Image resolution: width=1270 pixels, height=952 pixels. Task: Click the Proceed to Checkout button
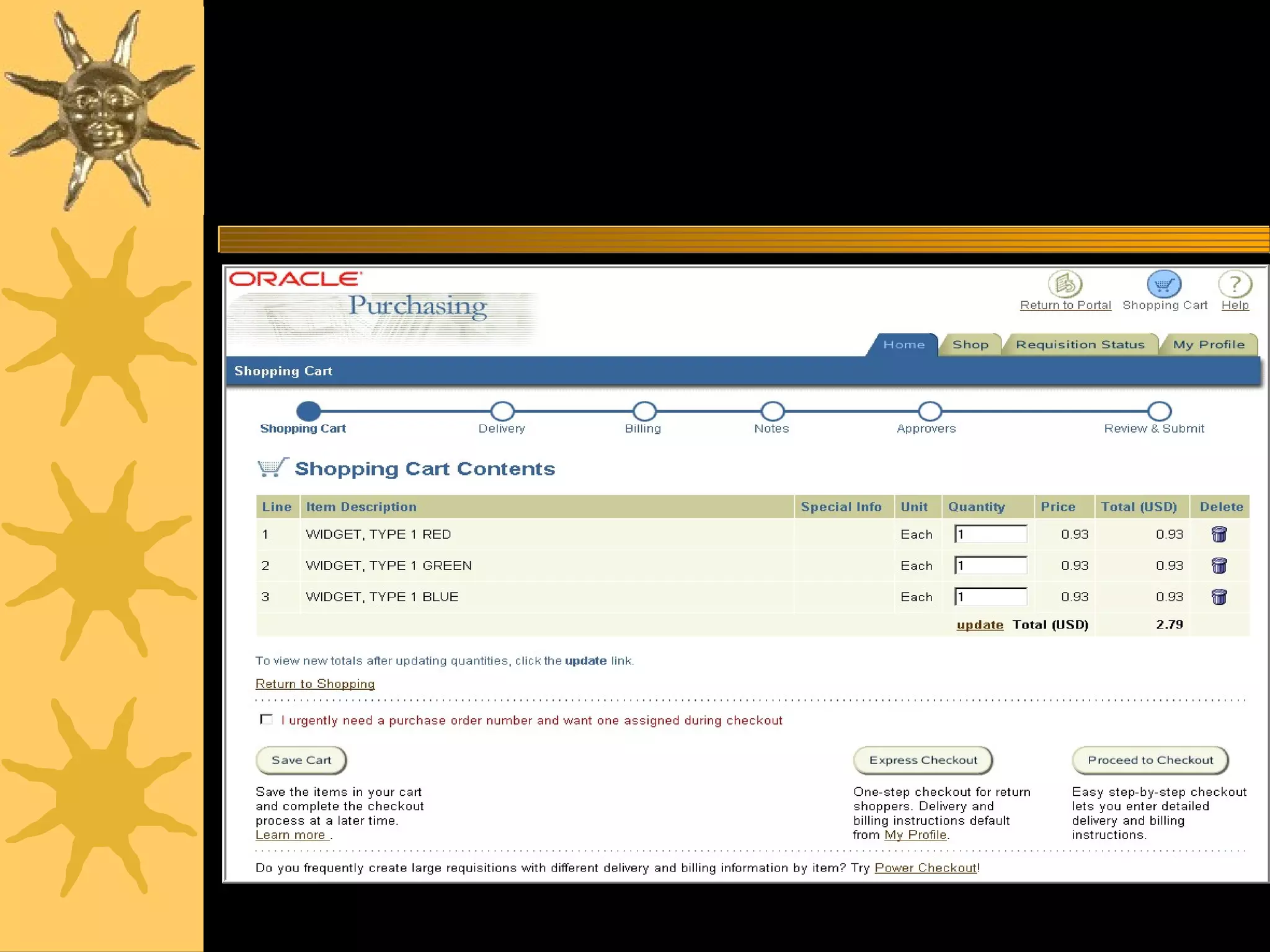tap(1150, 760)
